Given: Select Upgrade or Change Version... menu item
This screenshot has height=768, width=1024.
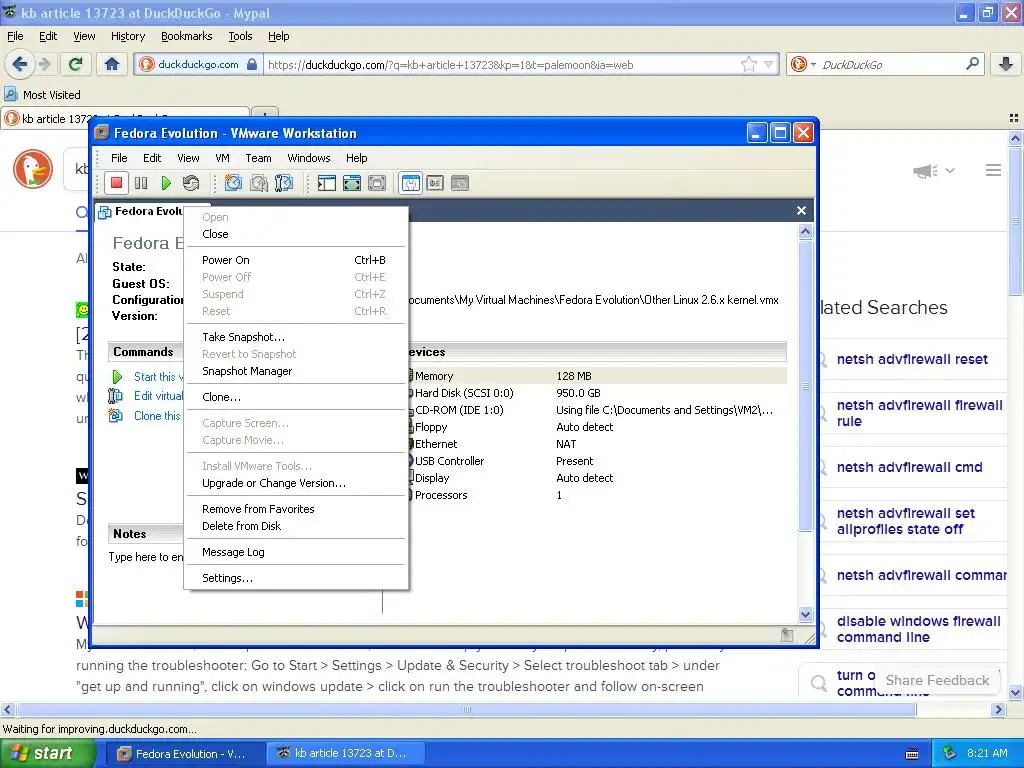Looking at the screenshot, I should tap(295, 483).
